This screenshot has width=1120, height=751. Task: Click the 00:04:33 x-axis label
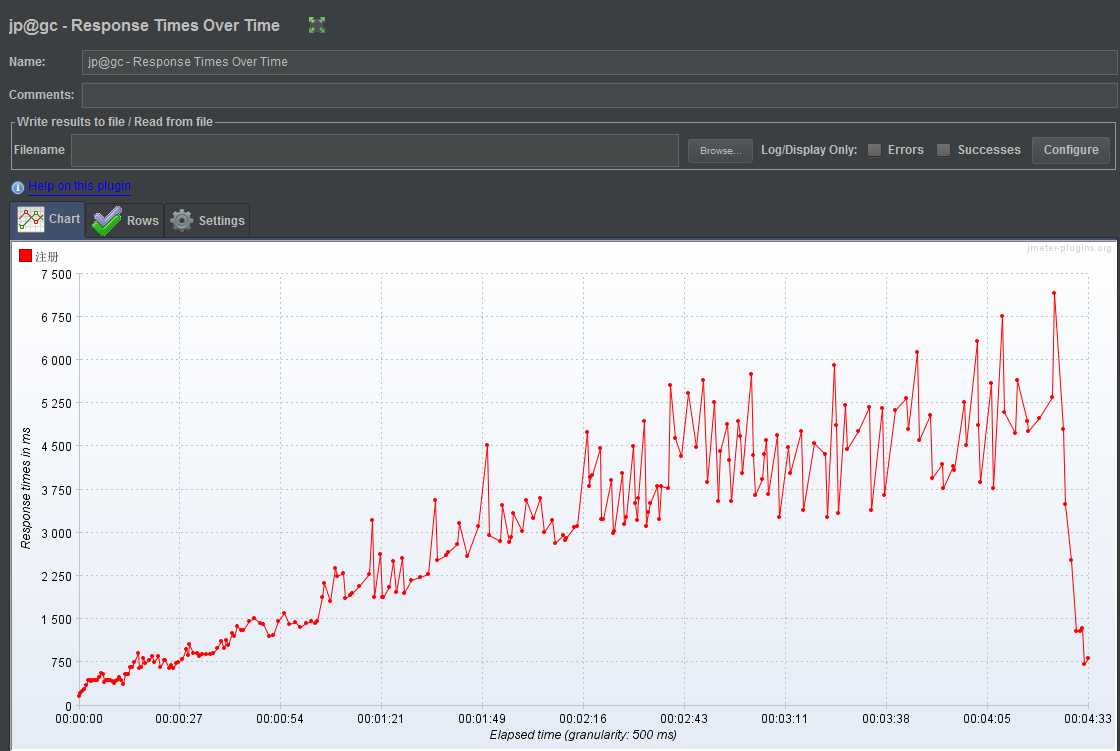(x=1088, y=719)
